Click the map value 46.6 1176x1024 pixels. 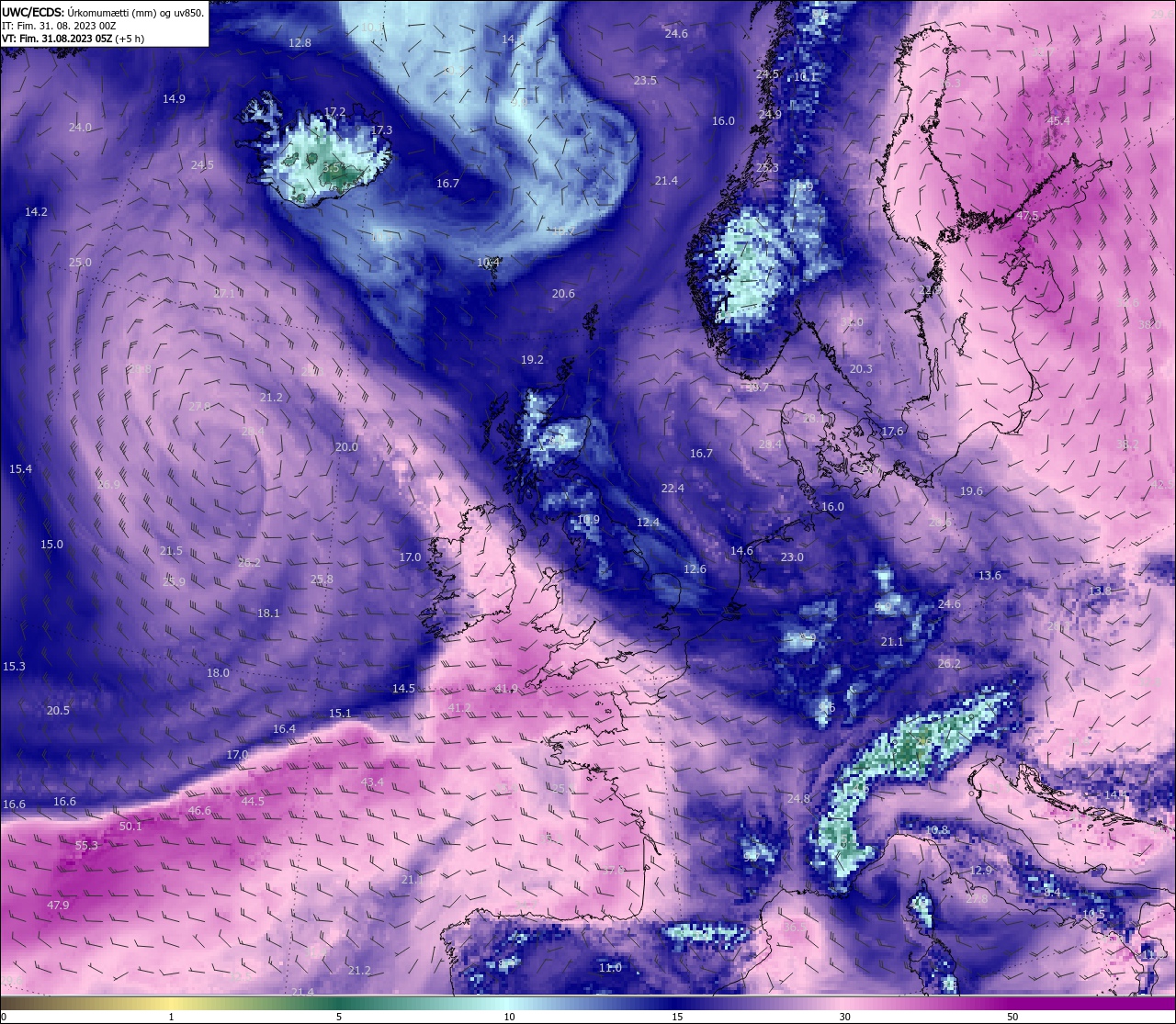coord(199,811)
